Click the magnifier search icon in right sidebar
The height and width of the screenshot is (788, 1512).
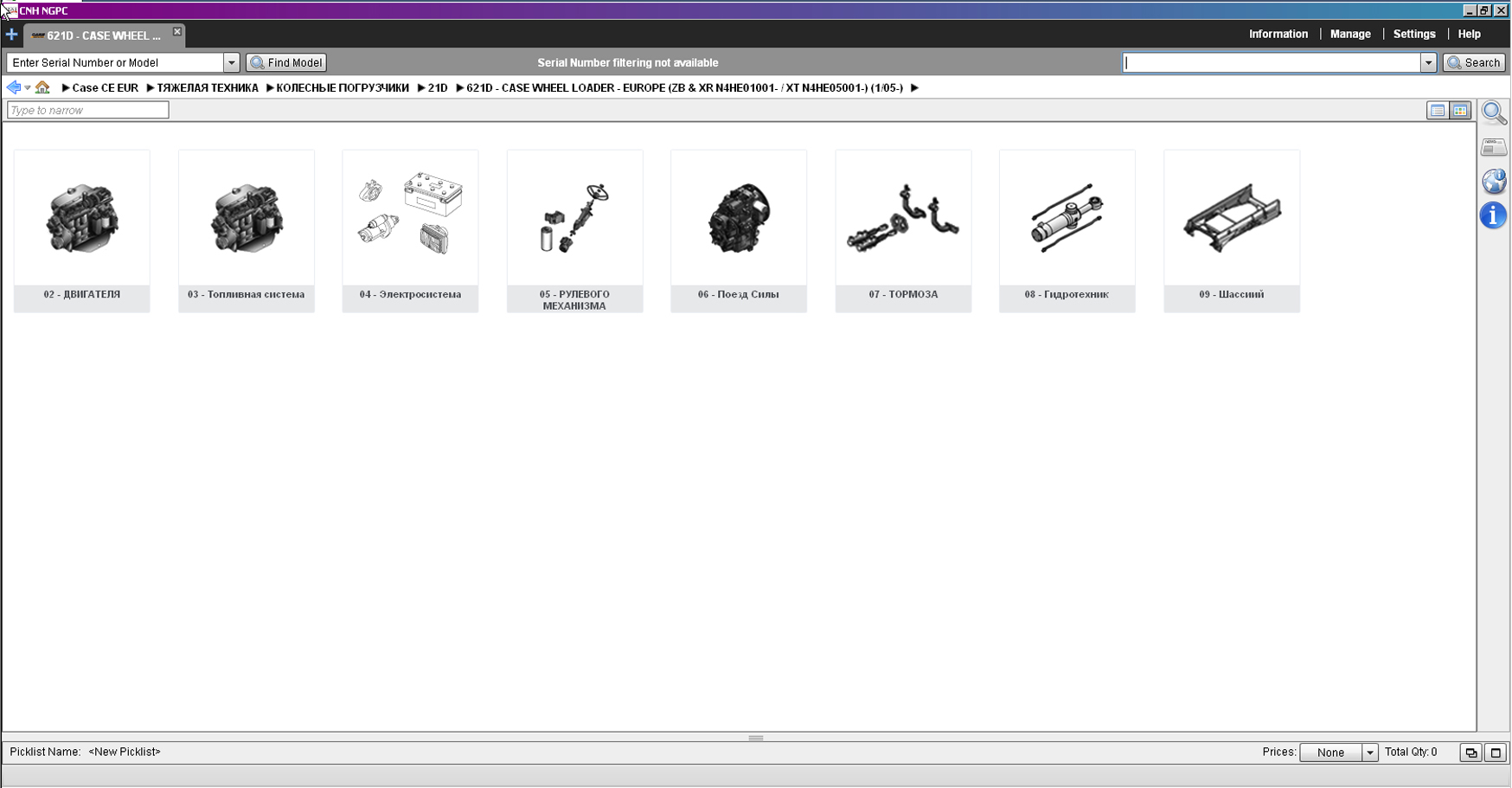point(1493,112)
